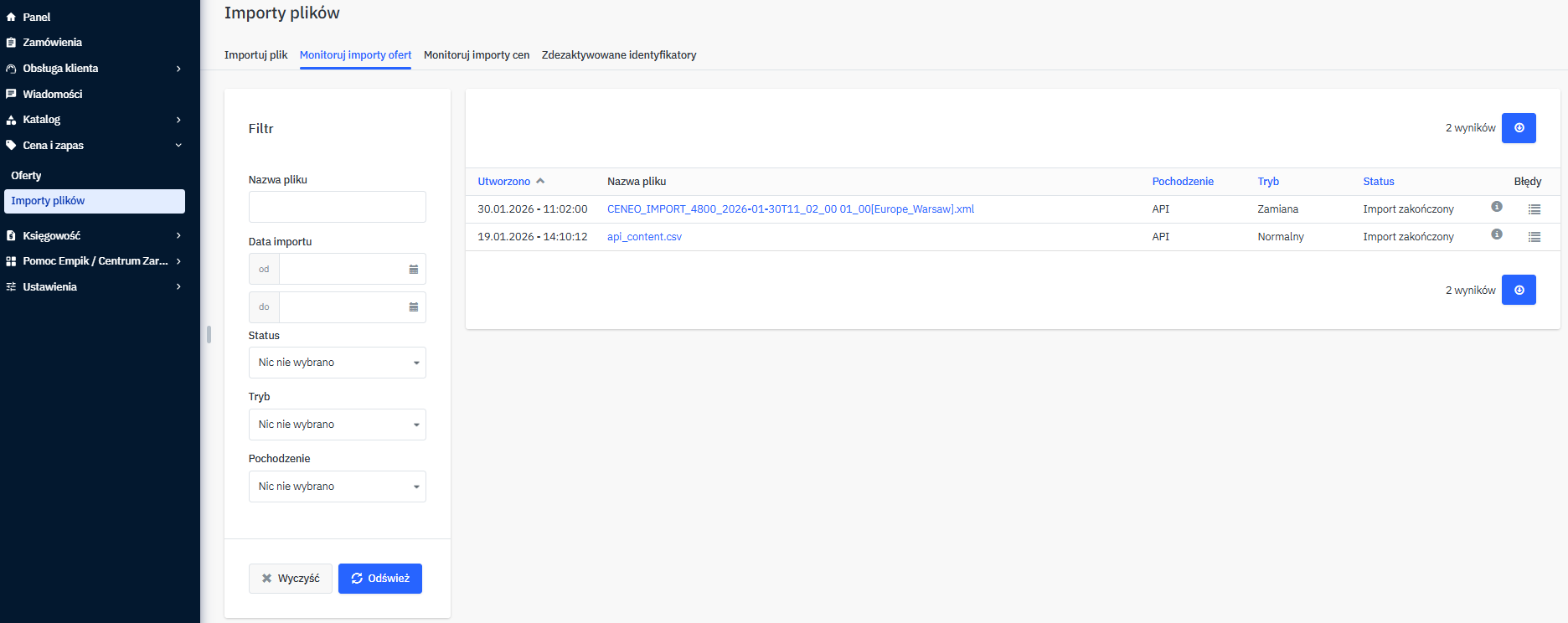Open calendar picker for the 'od' date
1568x623 pixels.
tap(413, 269)
